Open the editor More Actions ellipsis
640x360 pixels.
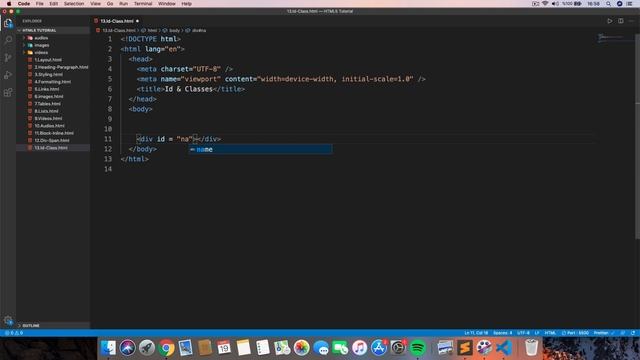click(x=631, y=21)
